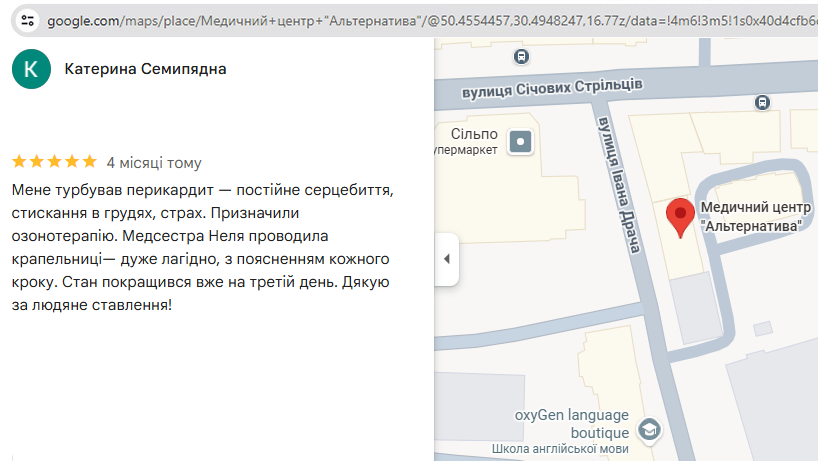Open Катерина Семипядна's reviewer profile
Image resolution: width=818 pixels, height=461 pixels.
coord(145,69)
